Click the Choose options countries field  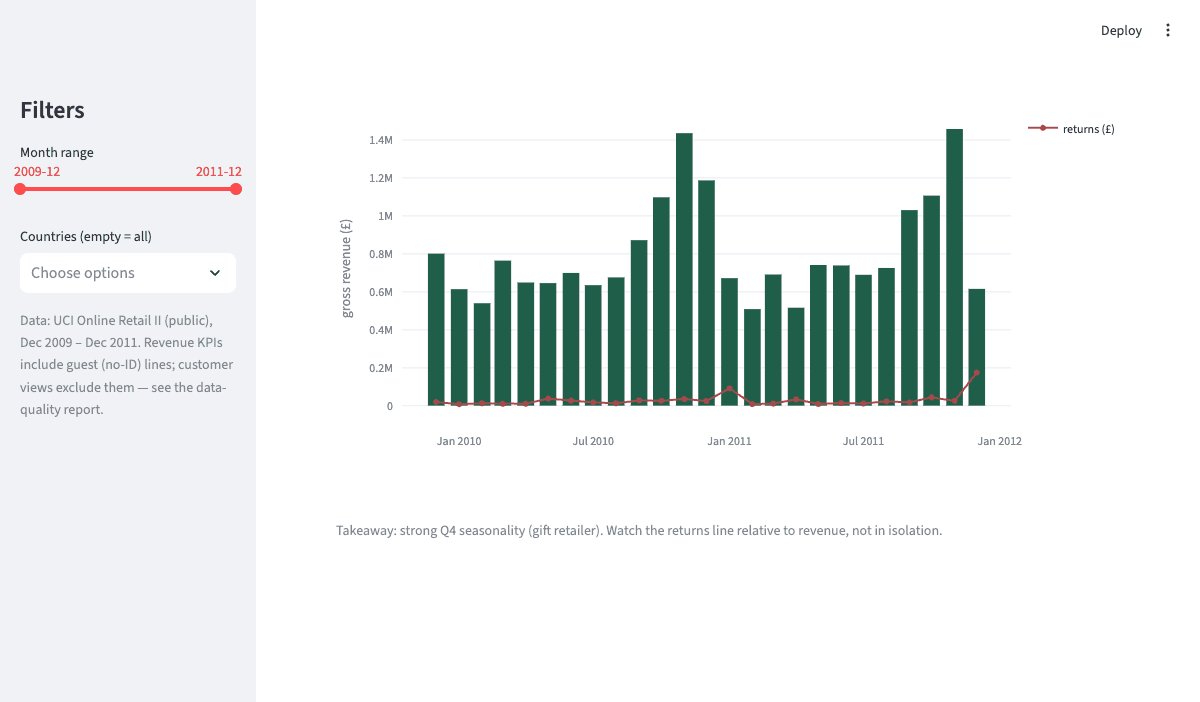[x=128, y=273]
